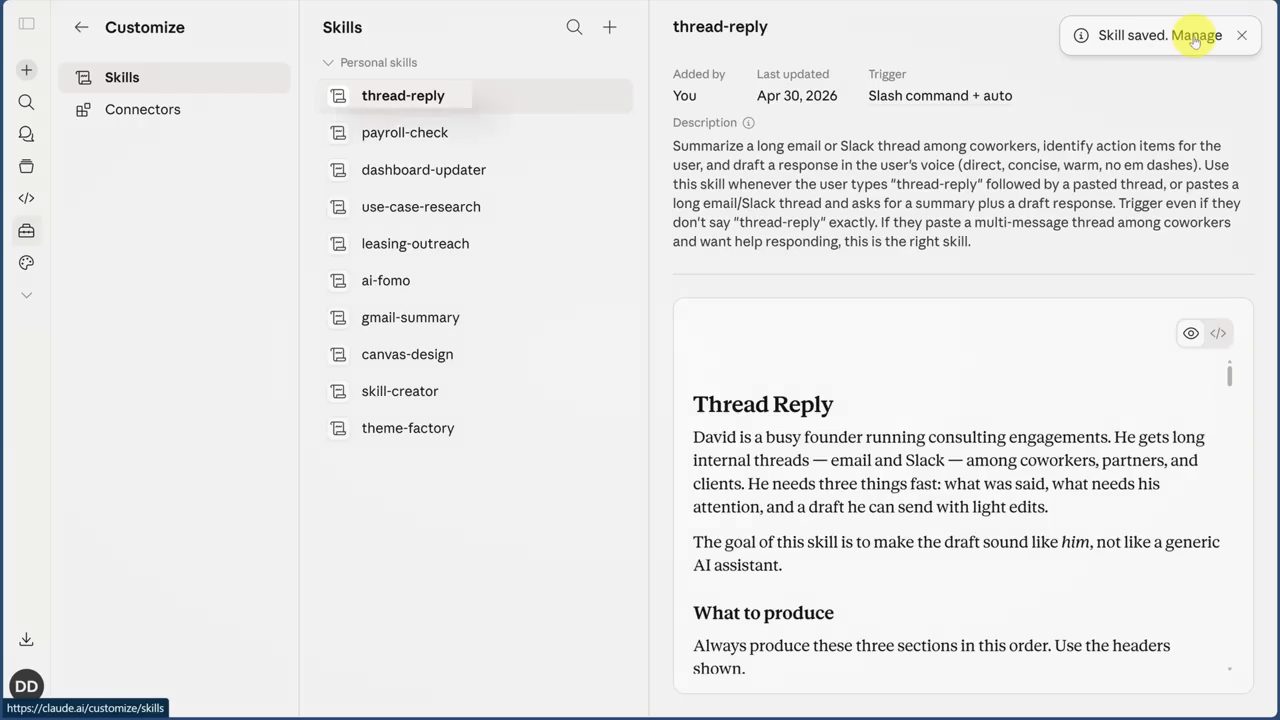Click Manage link in Skill saved toast

1197,35
